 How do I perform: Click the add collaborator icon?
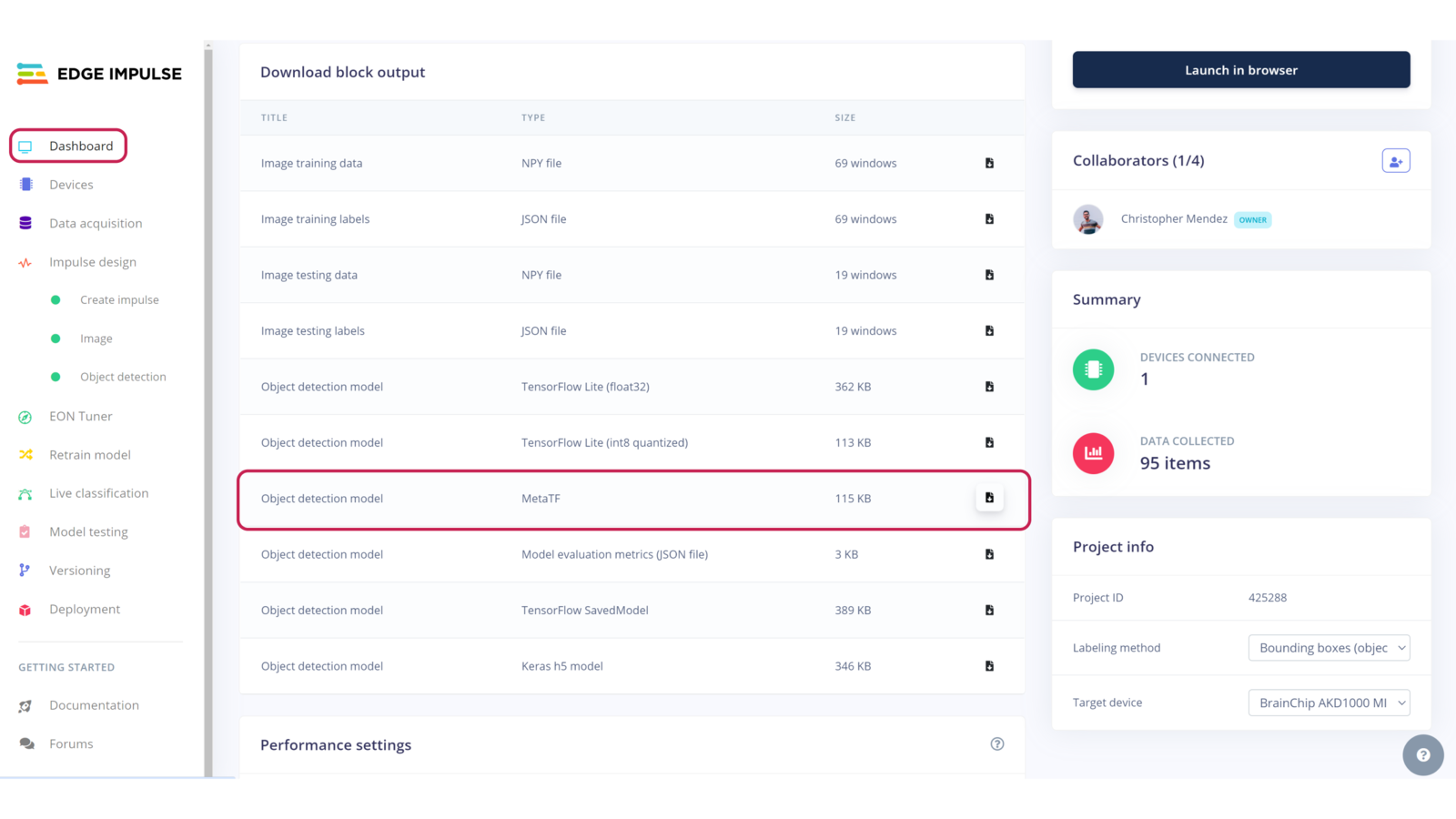point(1396,161)
